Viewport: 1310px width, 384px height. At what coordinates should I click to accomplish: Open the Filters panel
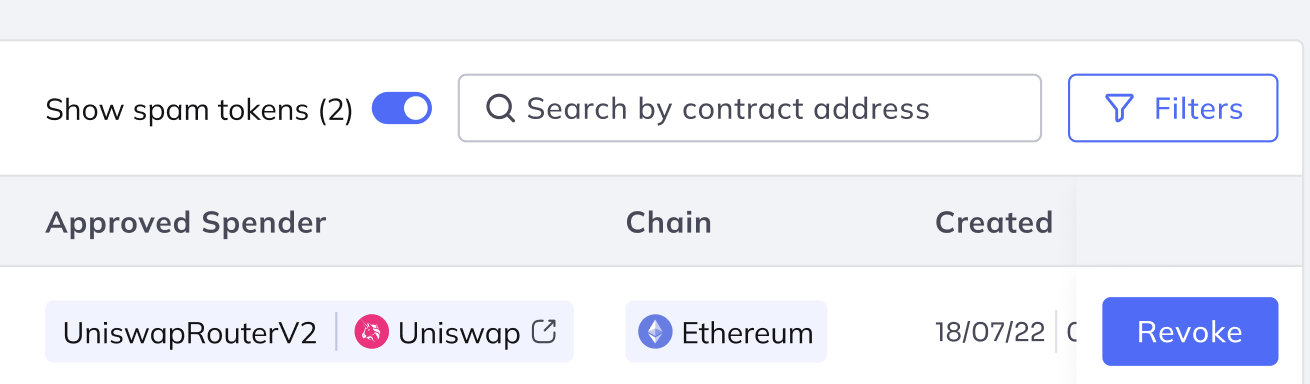(1173, 108)
